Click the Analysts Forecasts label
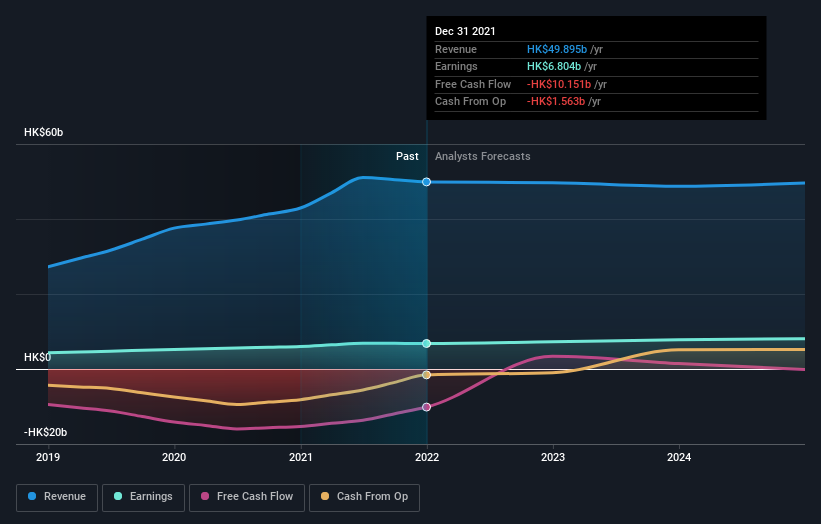The image size is (821, 524). (x=483, y=157)
